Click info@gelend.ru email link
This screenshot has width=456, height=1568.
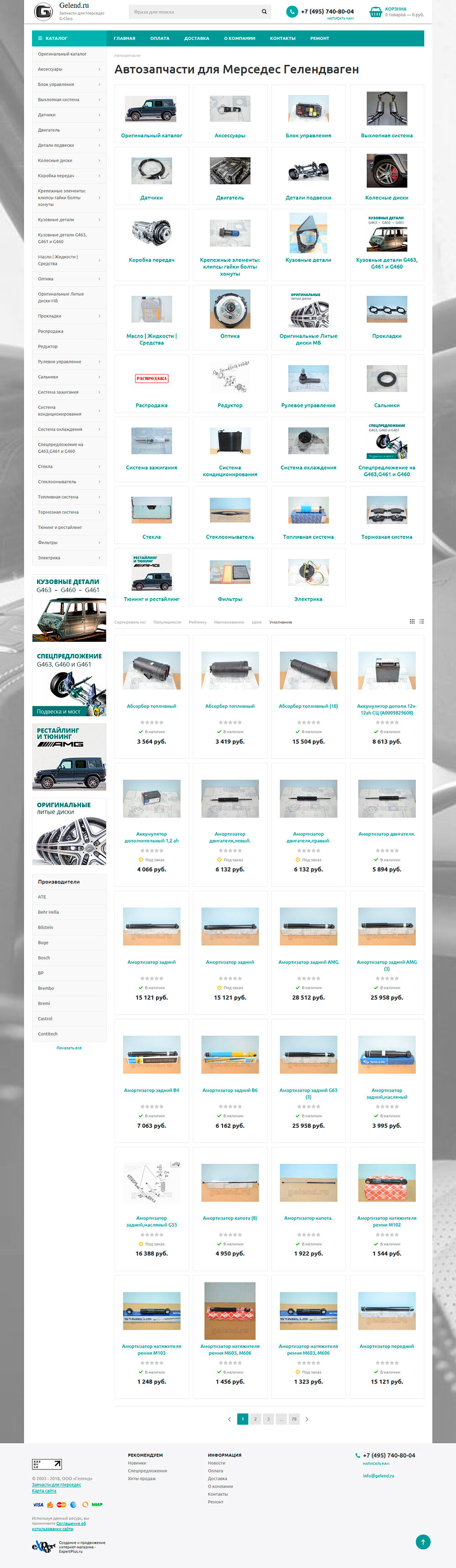coord(378,1475)
